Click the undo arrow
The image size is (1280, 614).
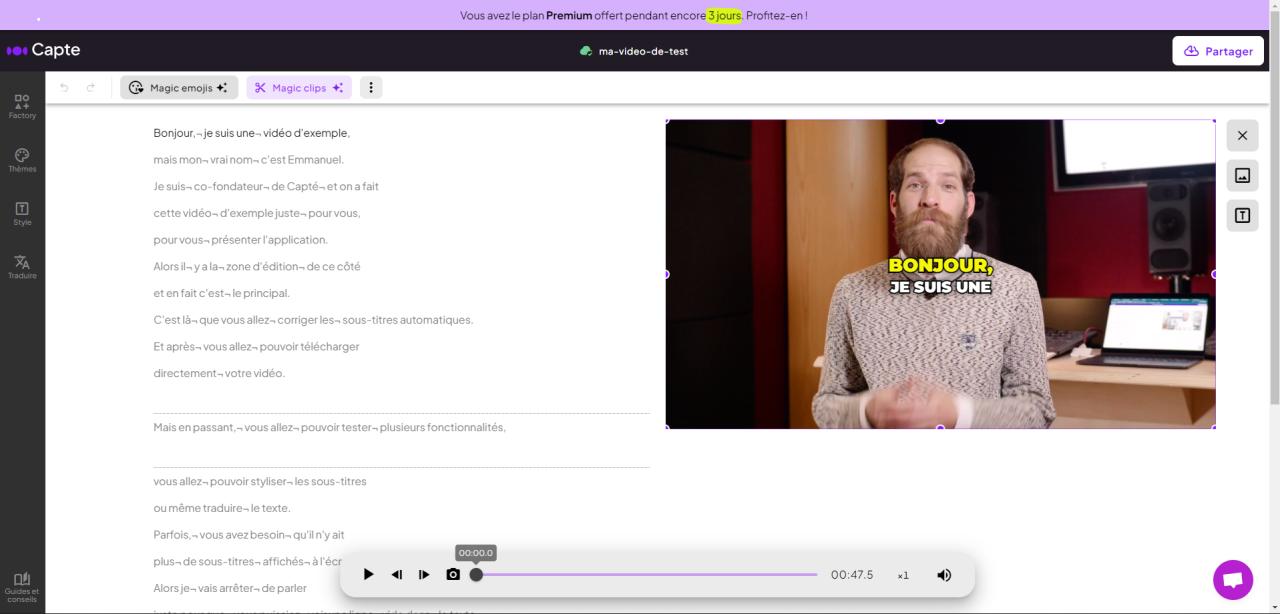[x=64, y=88]
